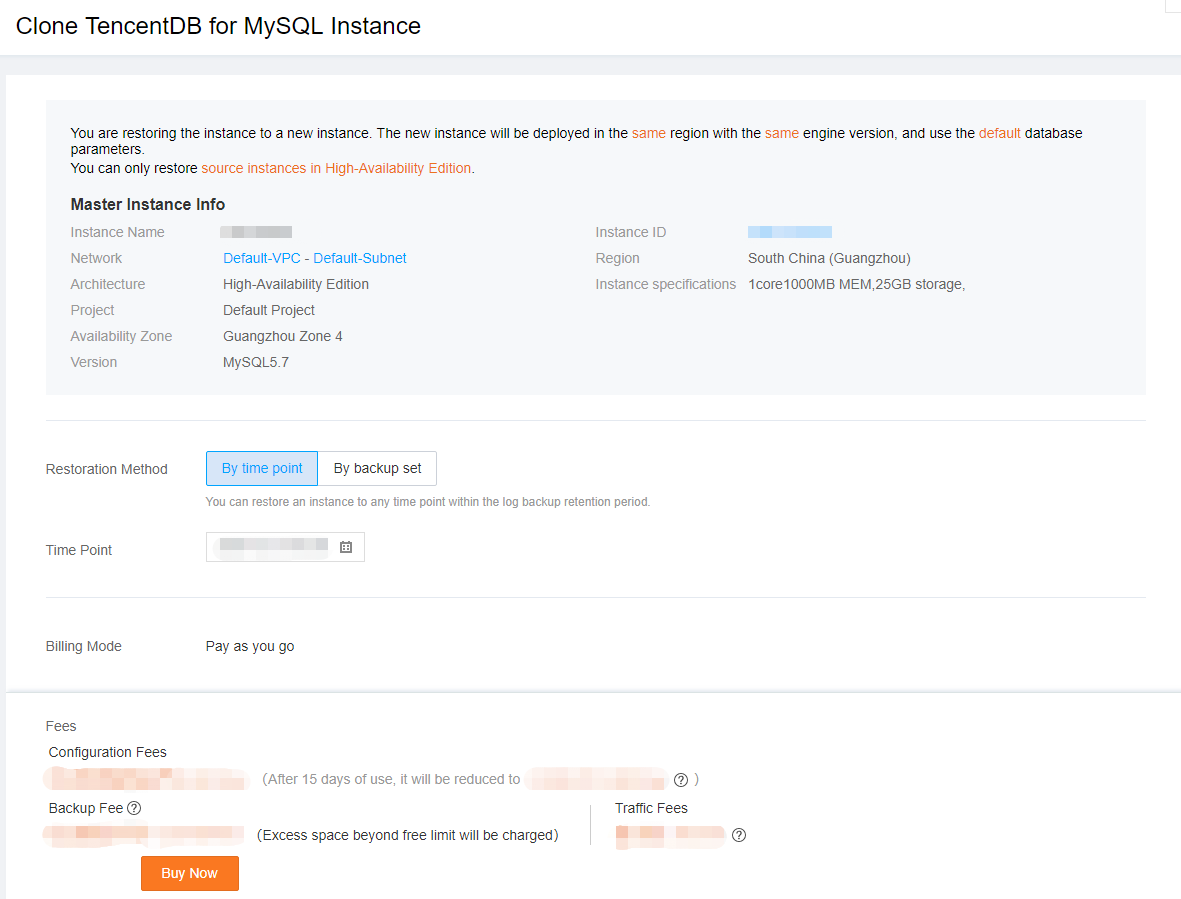This screenshot has height=899, width=1181.
Task: Click the 'Configuration Fees' label
Action: pos(108,752)
